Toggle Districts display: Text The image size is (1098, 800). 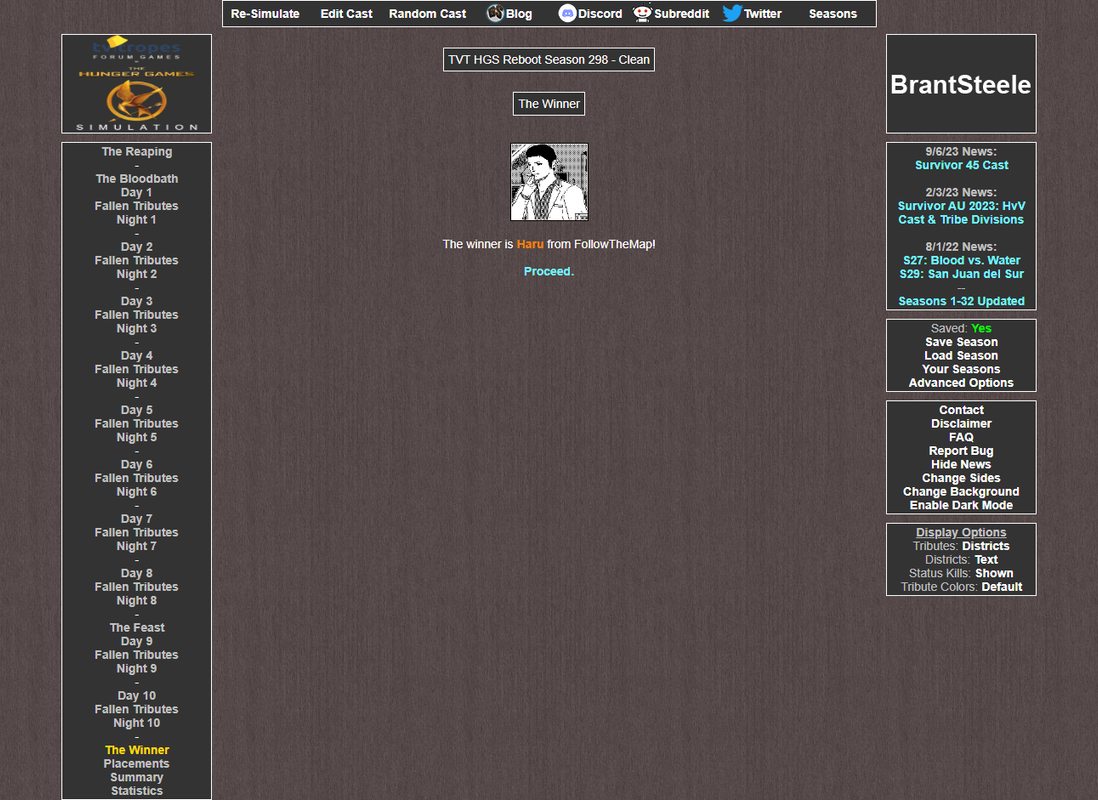tap(986, 560)
